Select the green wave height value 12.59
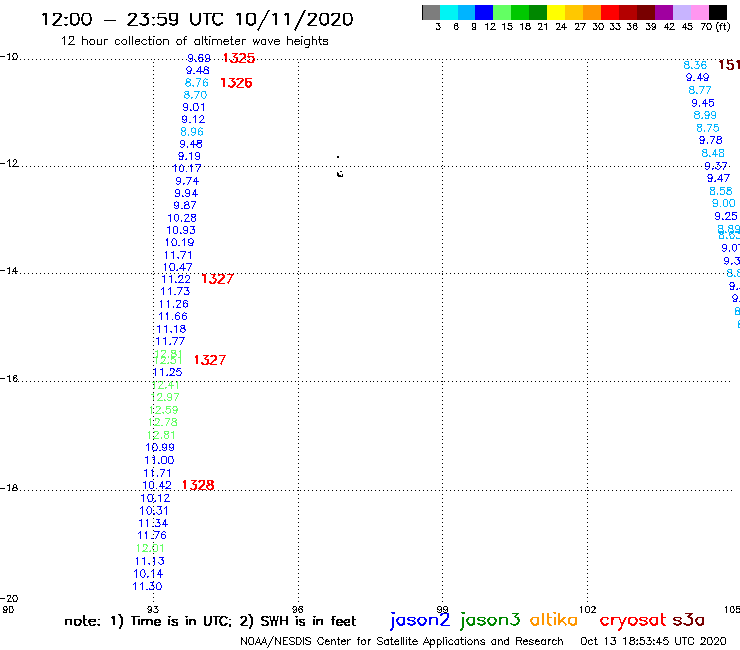The image size is (740, 650). coord(164,410)
